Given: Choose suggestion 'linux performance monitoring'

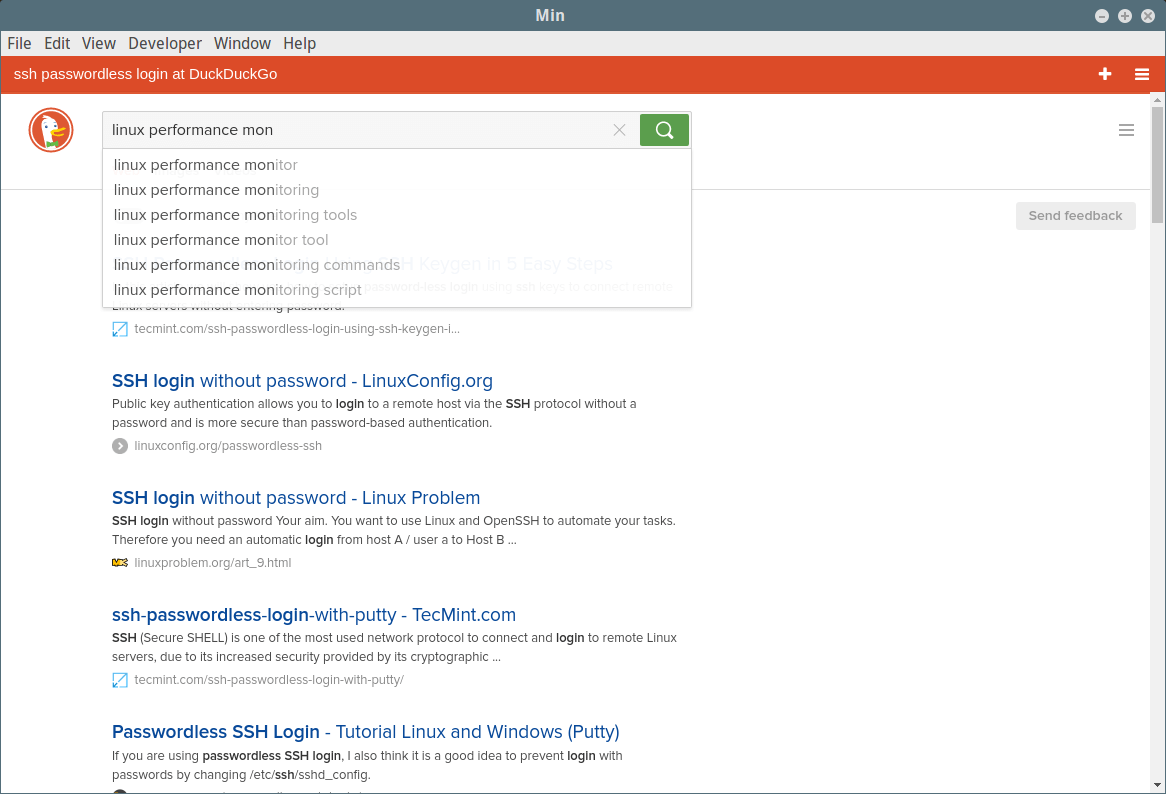Looking at the screenshot, I should [x=396, y=190].
